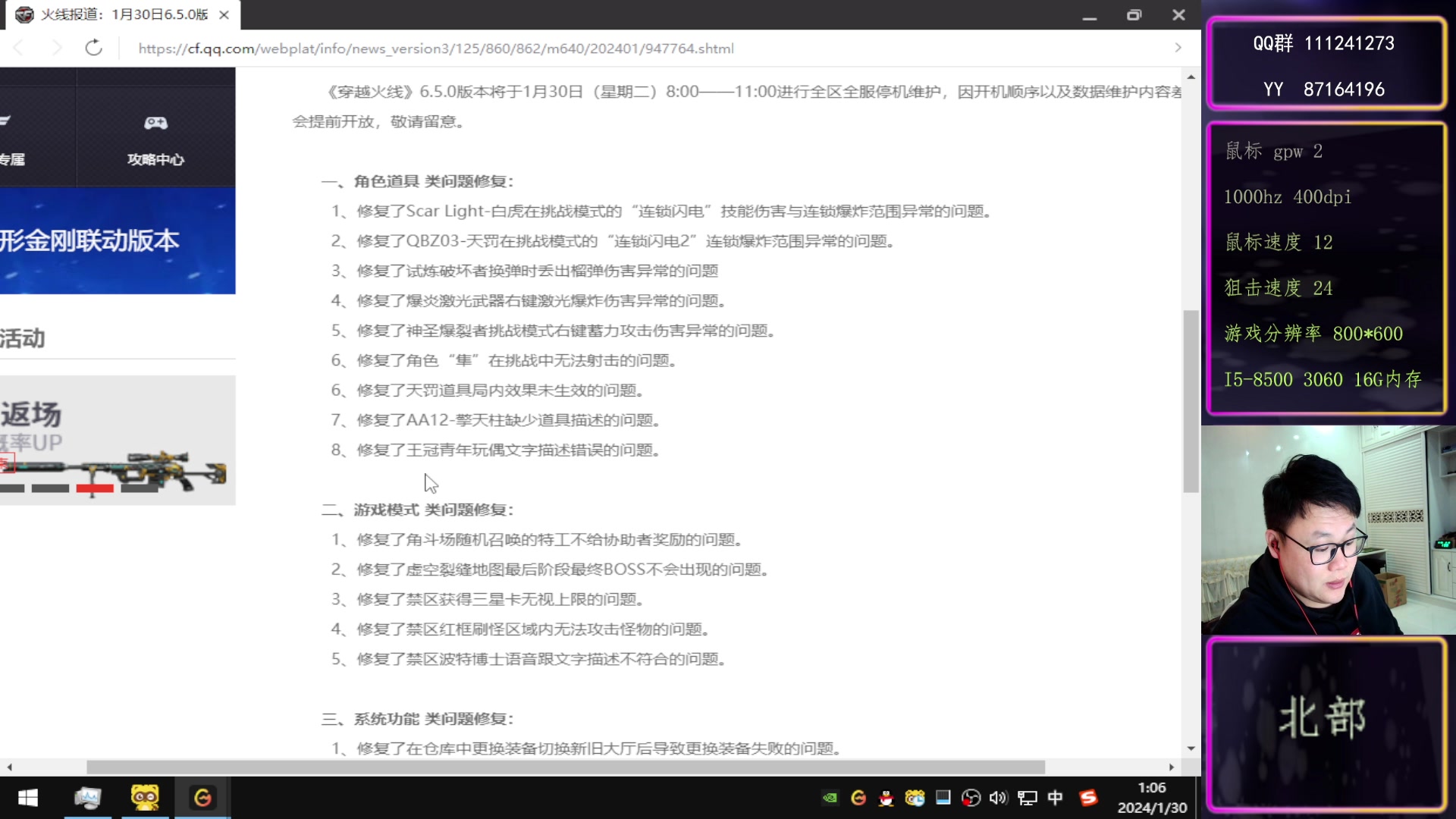Open Sogou input method tray icon

pyautogui.click(x=1088, y=798)
